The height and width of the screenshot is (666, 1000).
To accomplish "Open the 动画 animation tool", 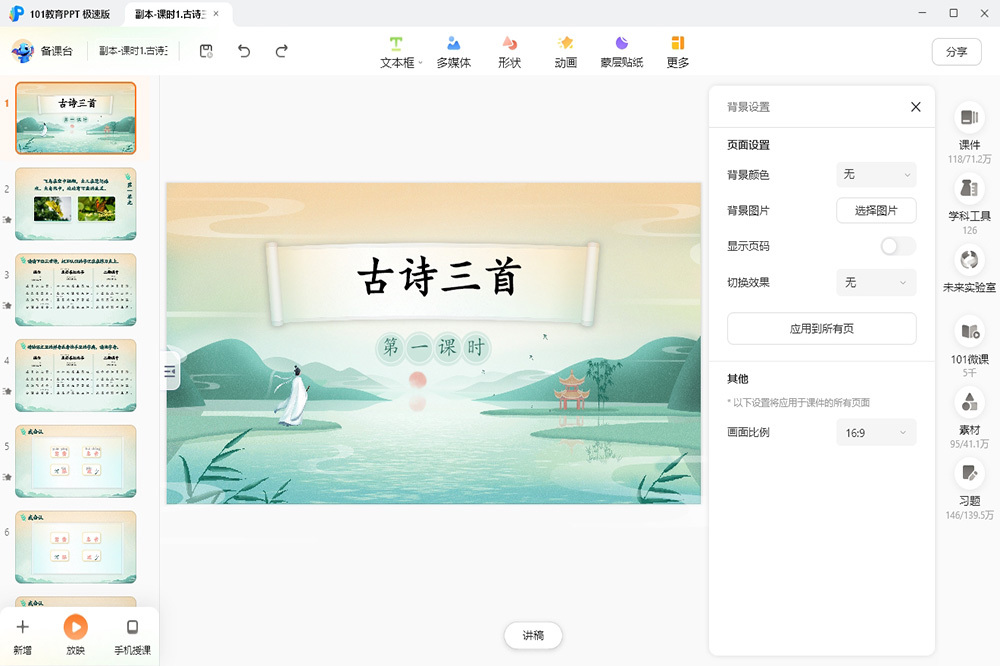I will pyautogui.click(x=565, y=51).
